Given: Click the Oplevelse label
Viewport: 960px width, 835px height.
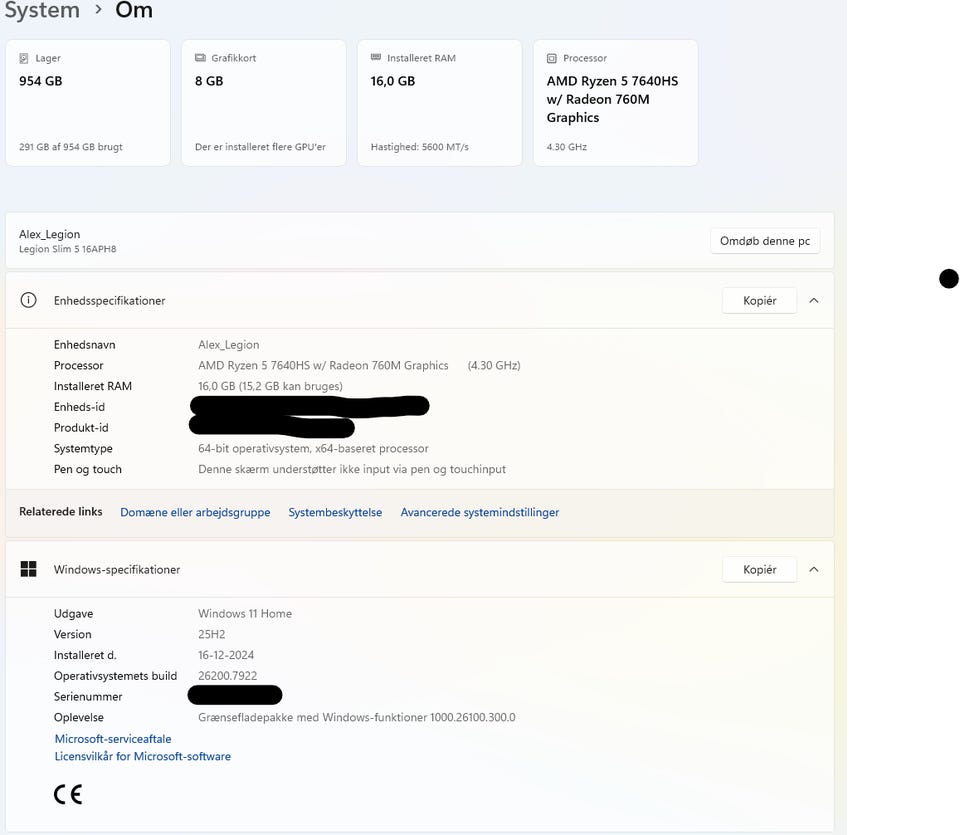Looking at the screenshot, I should coord(78,717).
